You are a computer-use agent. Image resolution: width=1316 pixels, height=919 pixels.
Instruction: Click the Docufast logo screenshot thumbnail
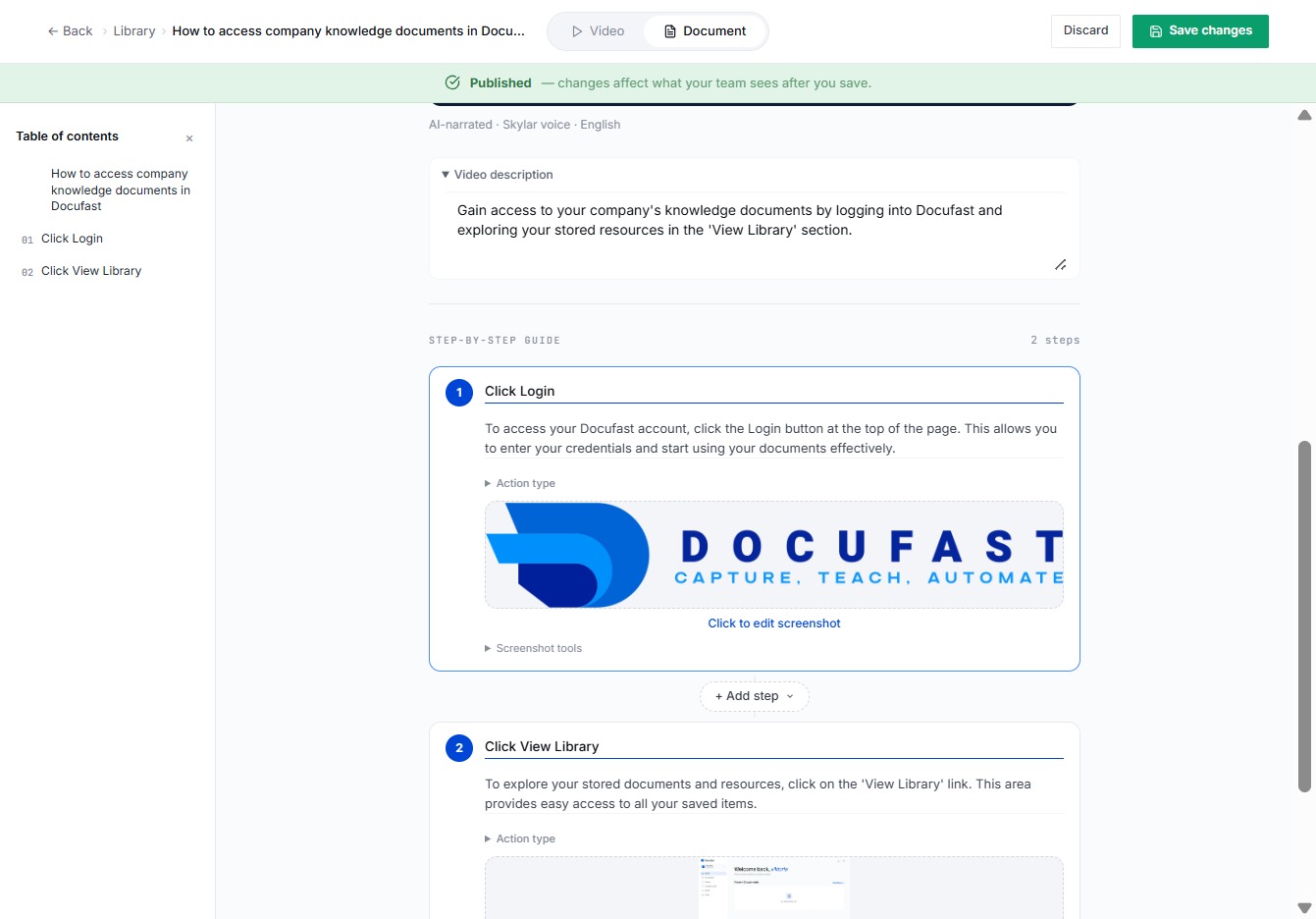pos(774,555)
